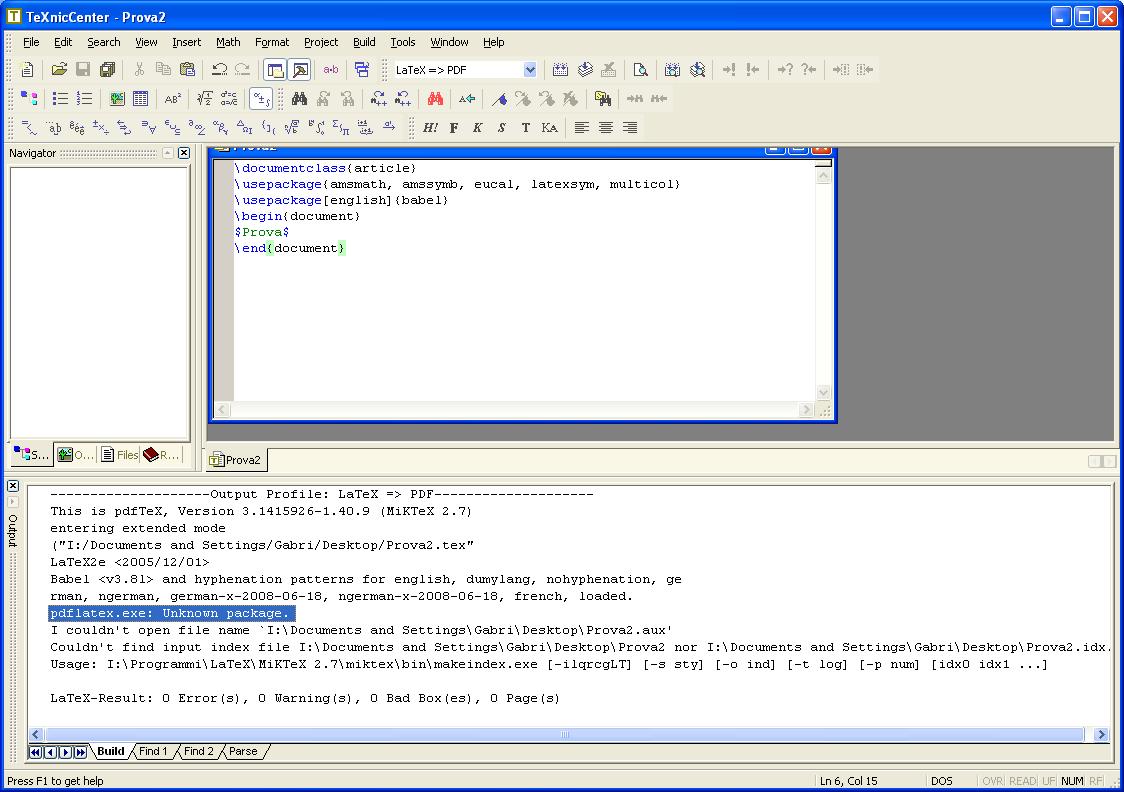The width and height of the screenshot is (1124, 792).
Task: Click the insert table icon
Action: click(x=140, y=99)
